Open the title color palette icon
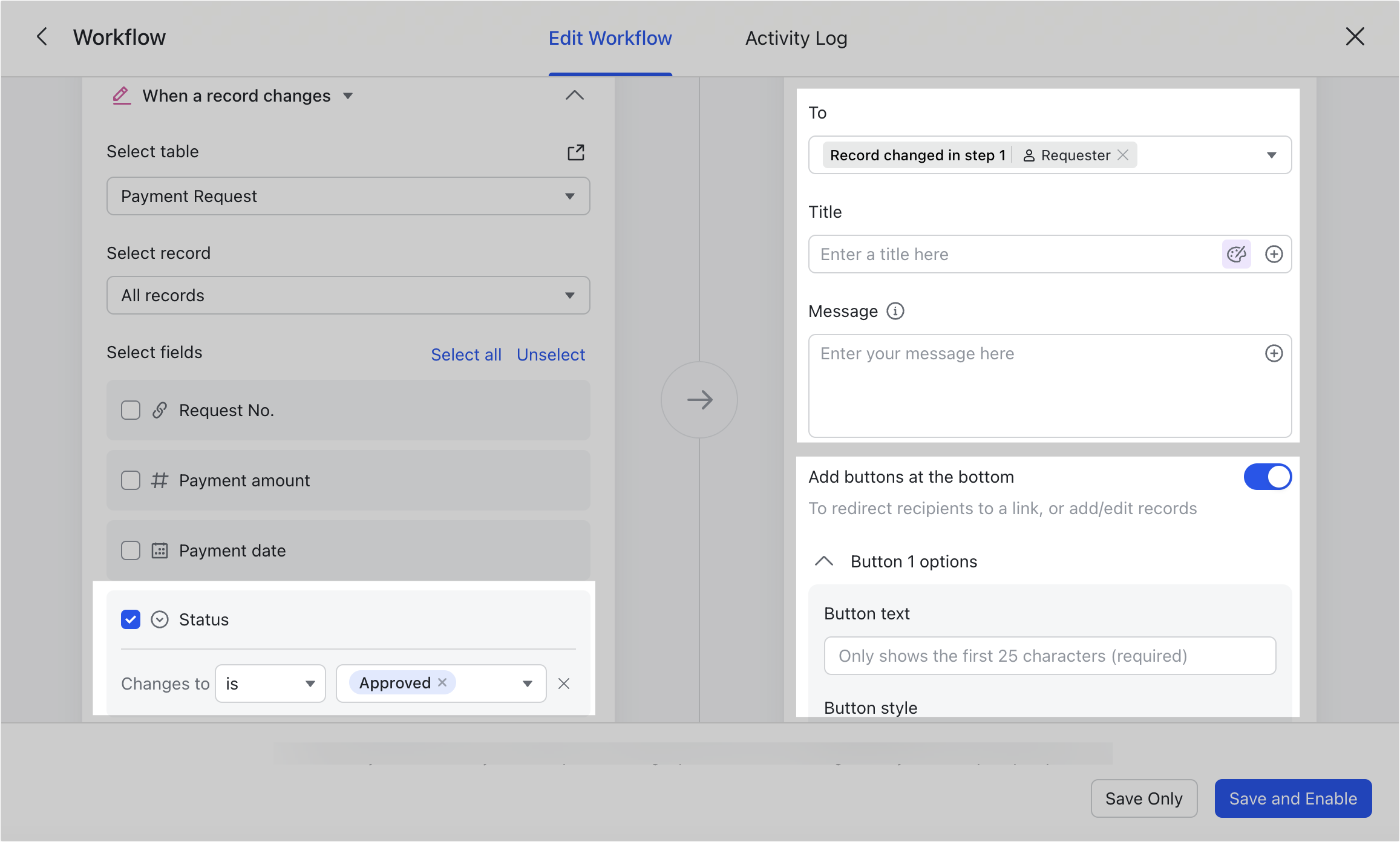The height and width of the screenshot is (842, 1400). click(1237, 254)
